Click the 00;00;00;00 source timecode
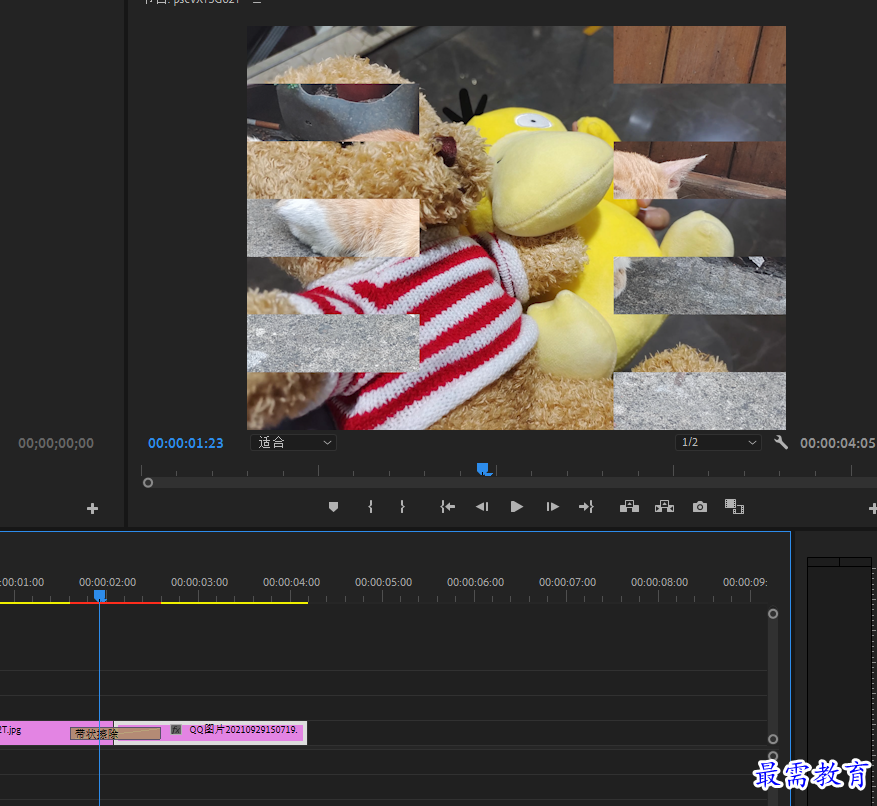This screenshot has width=877, height=806. [56, 443]
